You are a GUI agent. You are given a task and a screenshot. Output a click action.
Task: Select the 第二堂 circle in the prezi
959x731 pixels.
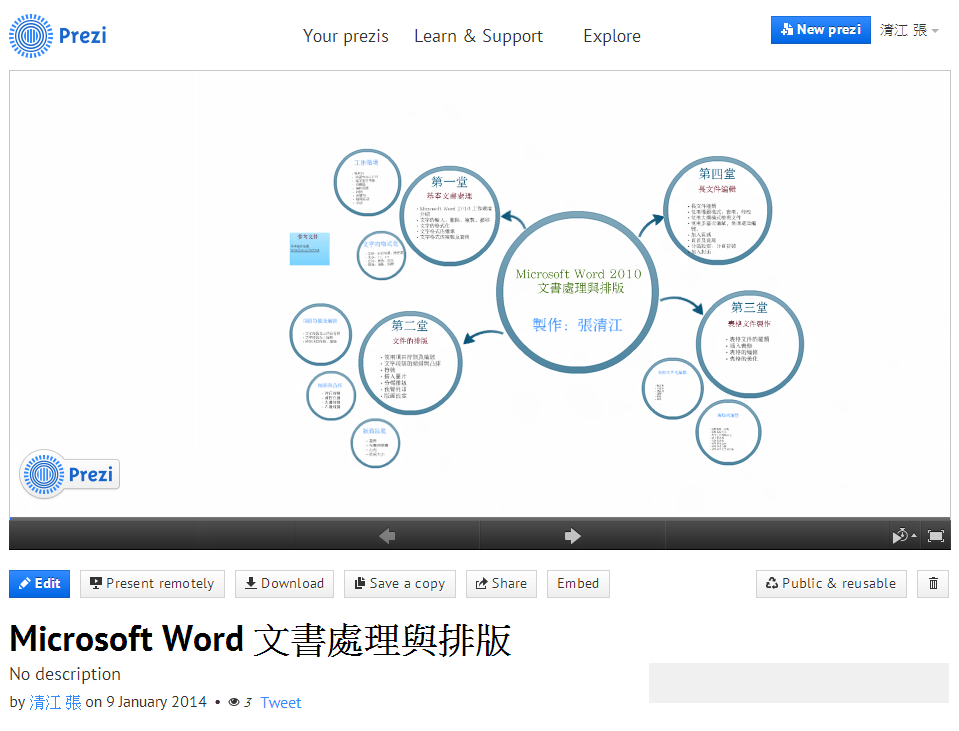410,363
